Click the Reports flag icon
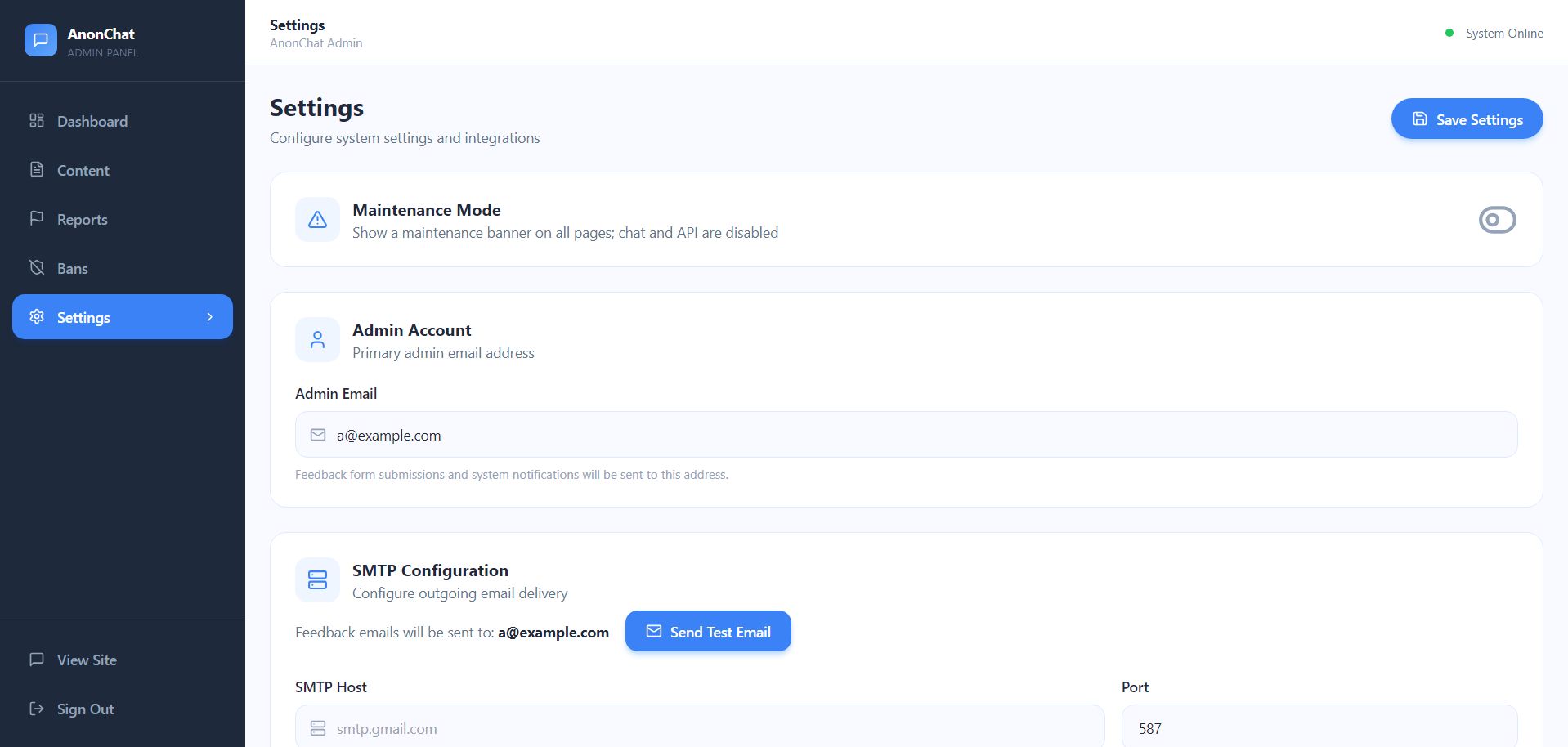Viewport: 1568px width, 747px height. 37,218
